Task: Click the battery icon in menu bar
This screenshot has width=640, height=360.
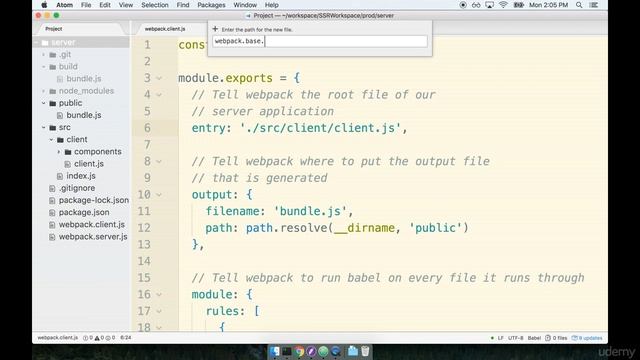Action: coord(518,5)
